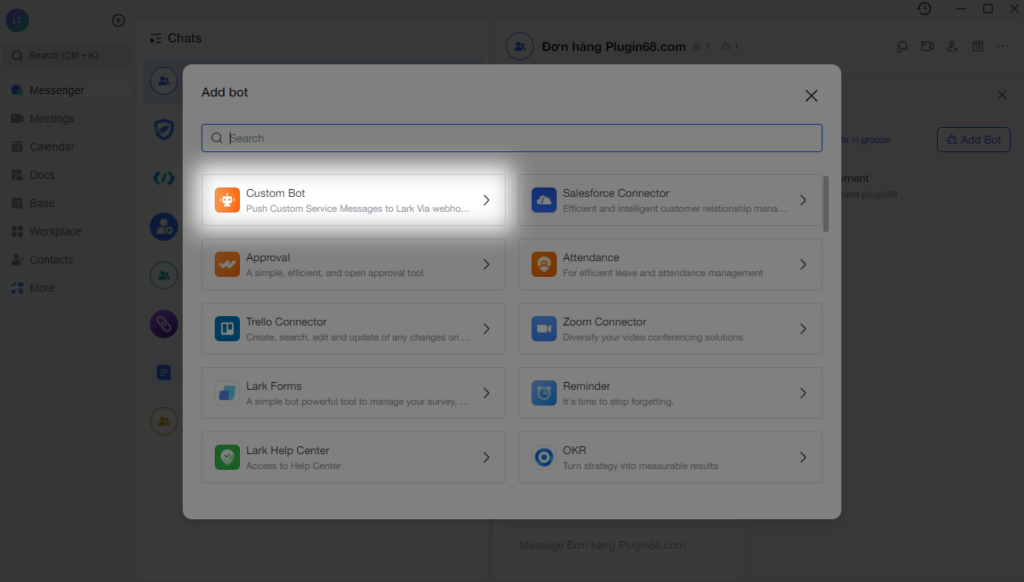This screenshot has height=582, width=1024.
Task: Close the Add bot dialog
Action: 811,96
